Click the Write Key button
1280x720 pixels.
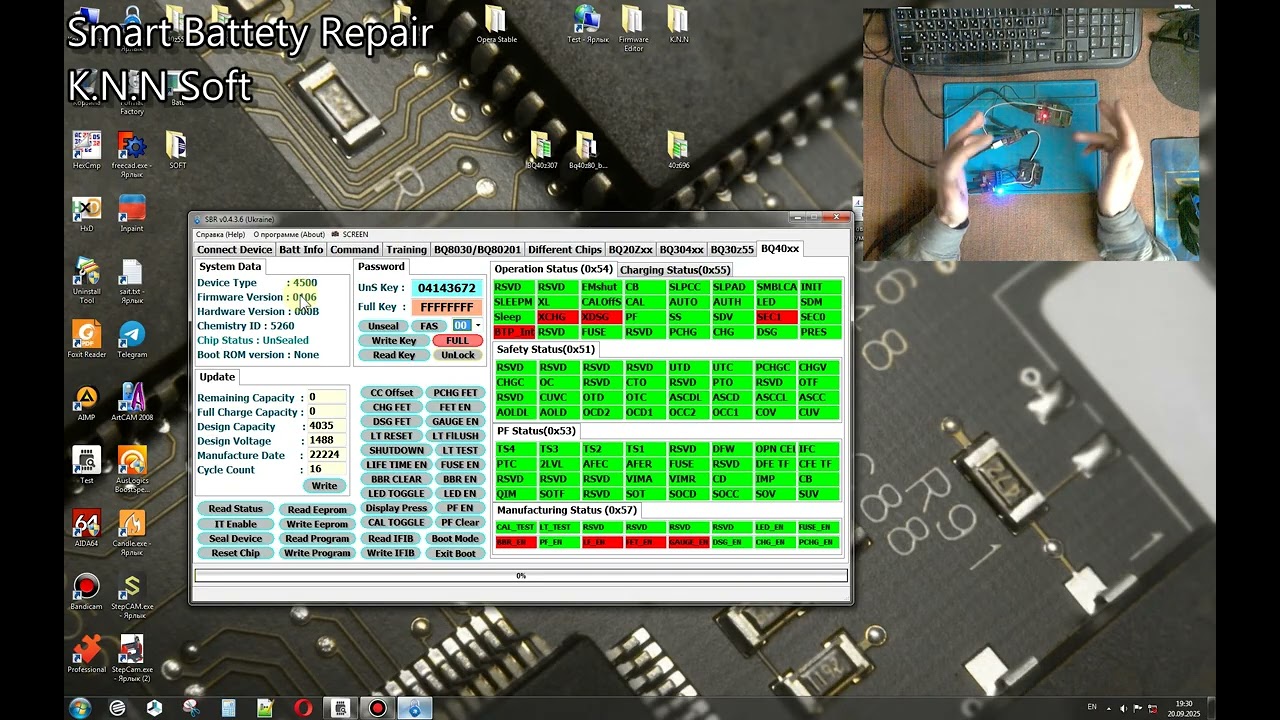(394, 340)
